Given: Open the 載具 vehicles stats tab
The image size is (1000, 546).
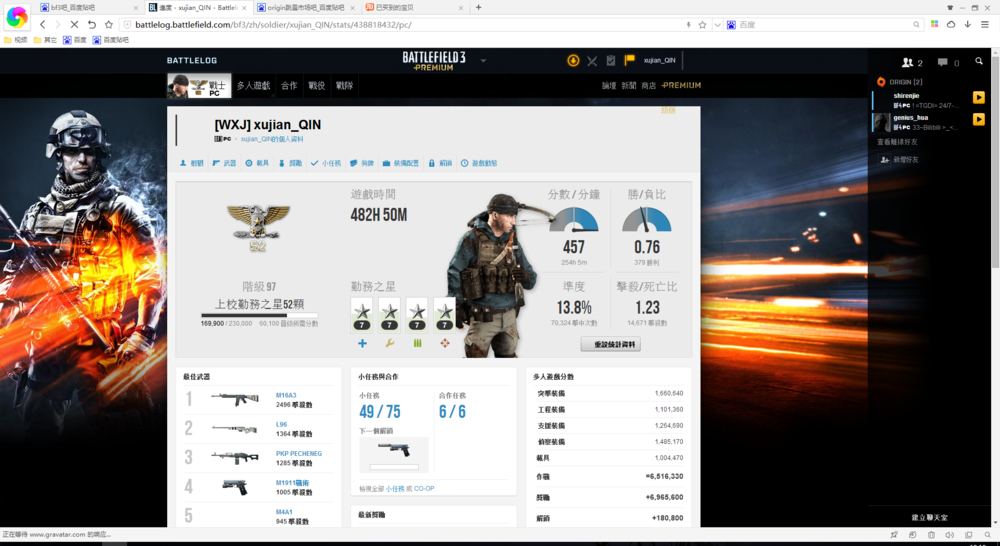Looking at the screenshot, I should coord(258,163).
